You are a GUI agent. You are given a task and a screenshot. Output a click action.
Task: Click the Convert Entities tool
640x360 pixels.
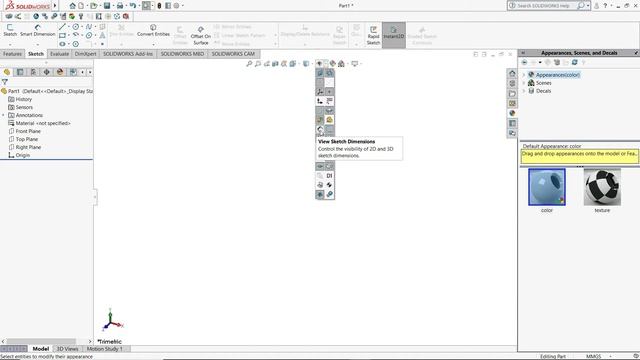pos(153,30)
